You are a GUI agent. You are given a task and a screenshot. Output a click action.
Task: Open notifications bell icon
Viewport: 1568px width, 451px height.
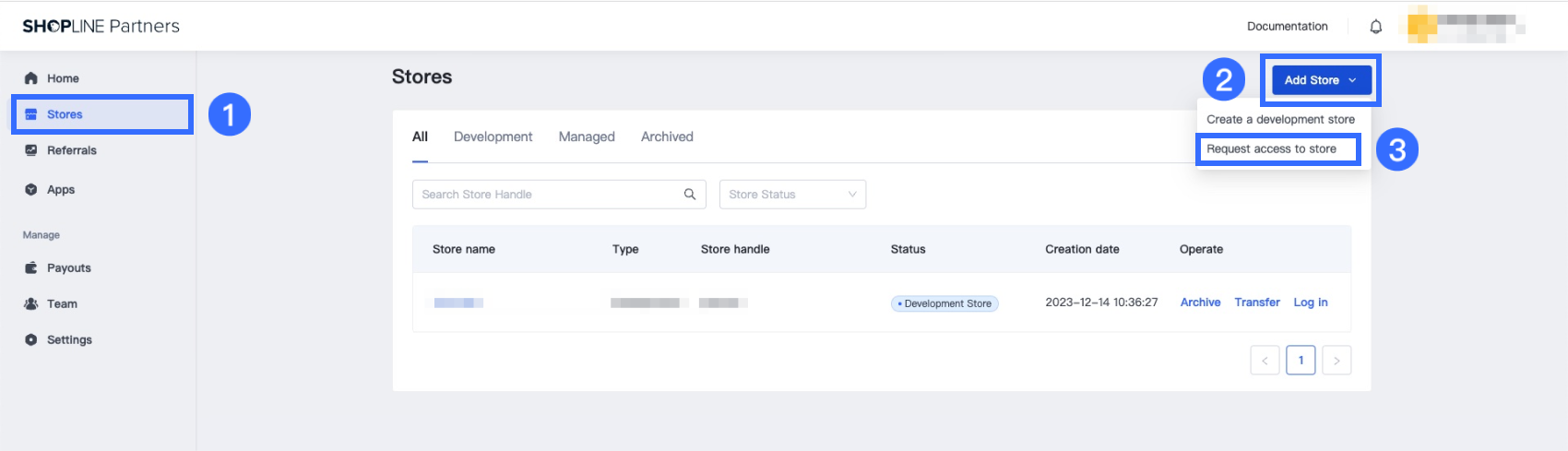(1375, 27)
